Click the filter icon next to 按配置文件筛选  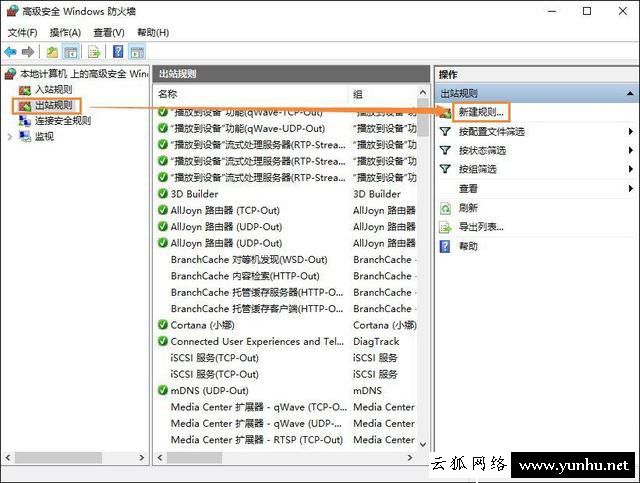coord(445,131)
